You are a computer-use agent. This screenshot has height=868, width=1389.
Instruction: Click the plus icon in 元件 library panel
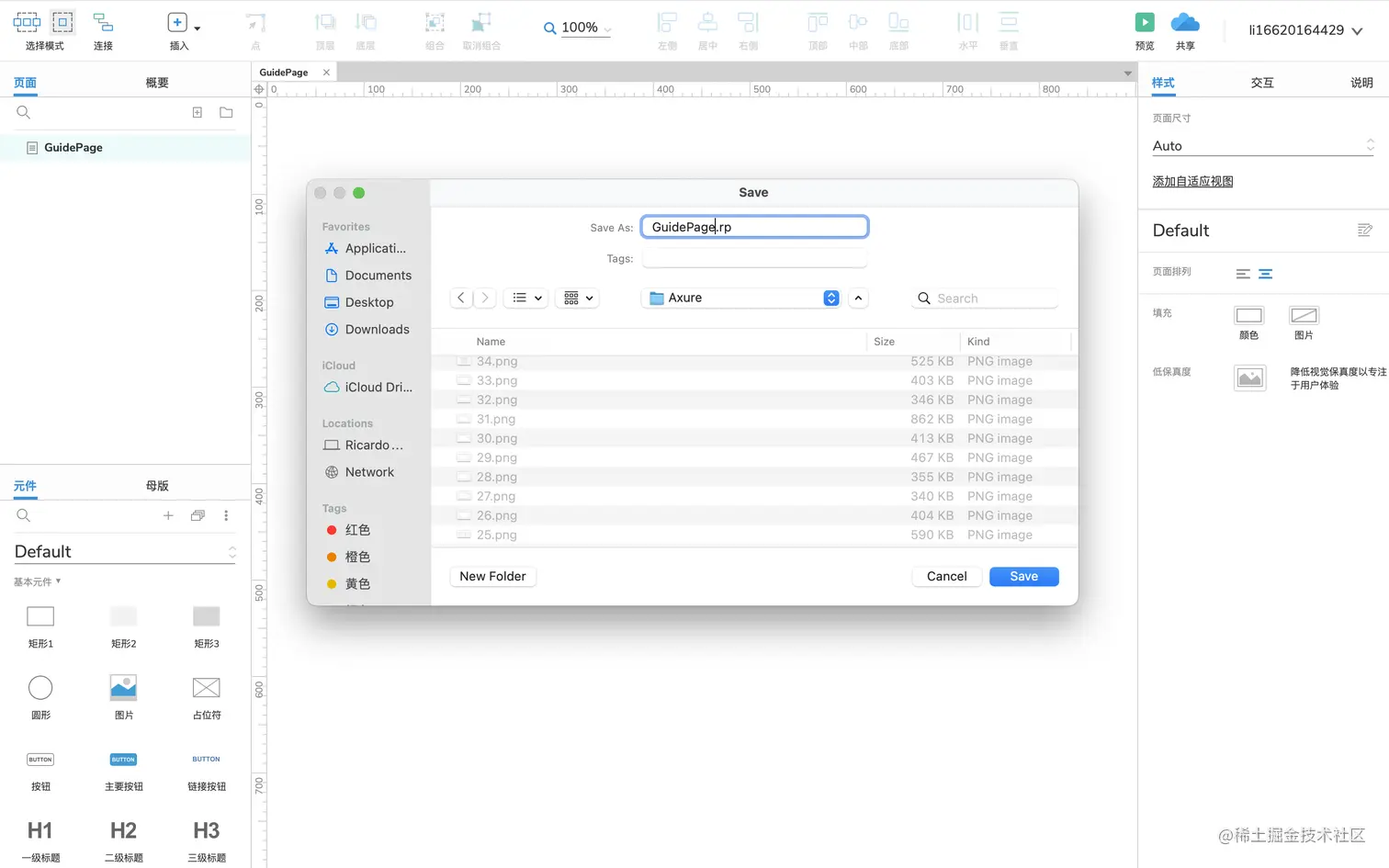pos(168,515)
